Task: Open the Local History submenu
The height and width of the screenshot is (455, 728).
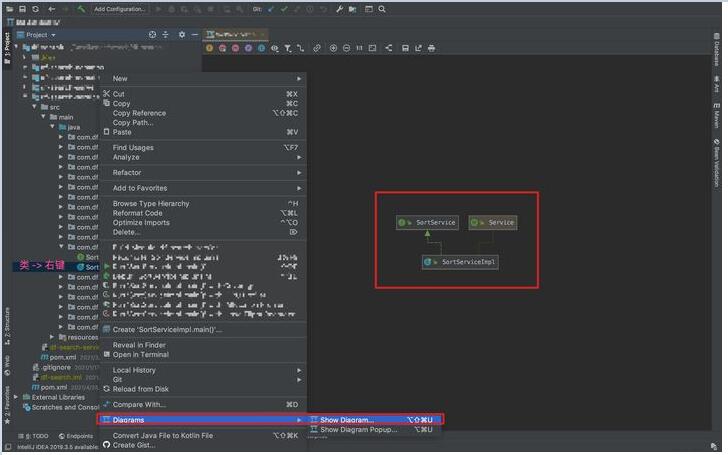Action: (x=203, y=370)
